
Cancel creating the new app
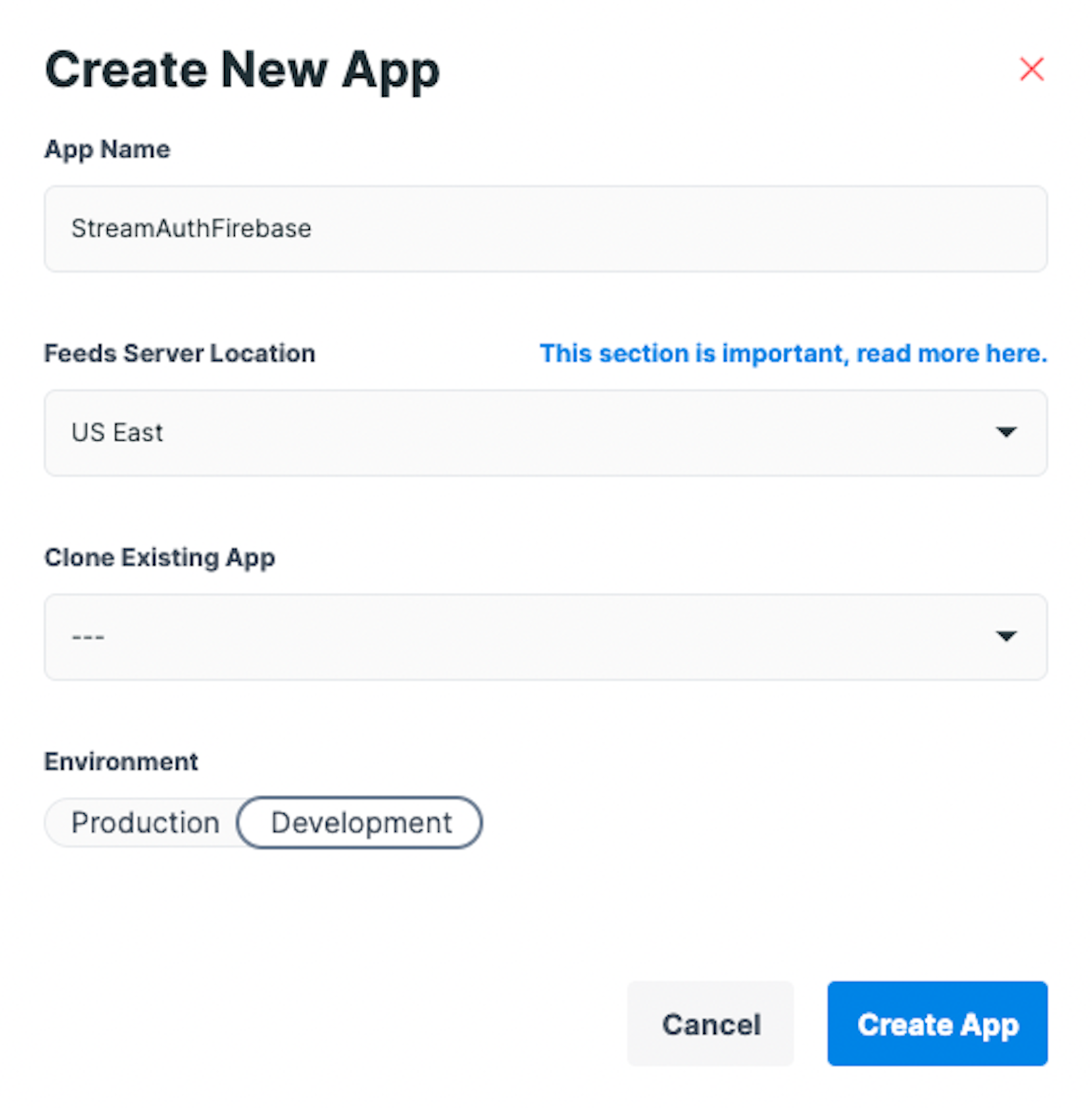click(710, 1024)
